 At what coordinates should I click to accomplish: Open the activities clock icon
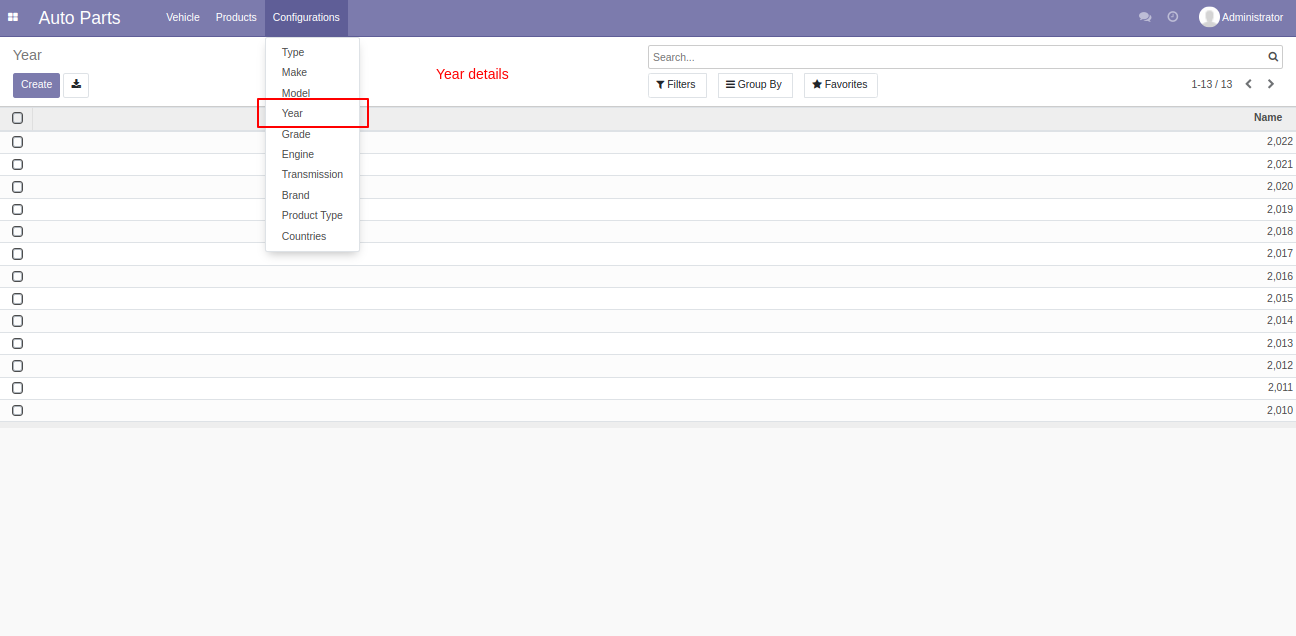pos(1173,17)
